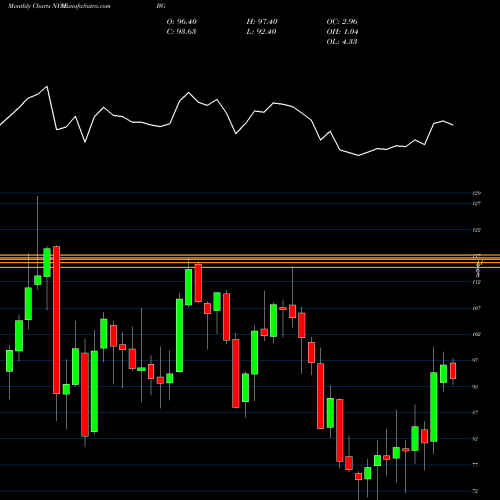Click the "OH: 1.04" value

pos(342,32)
